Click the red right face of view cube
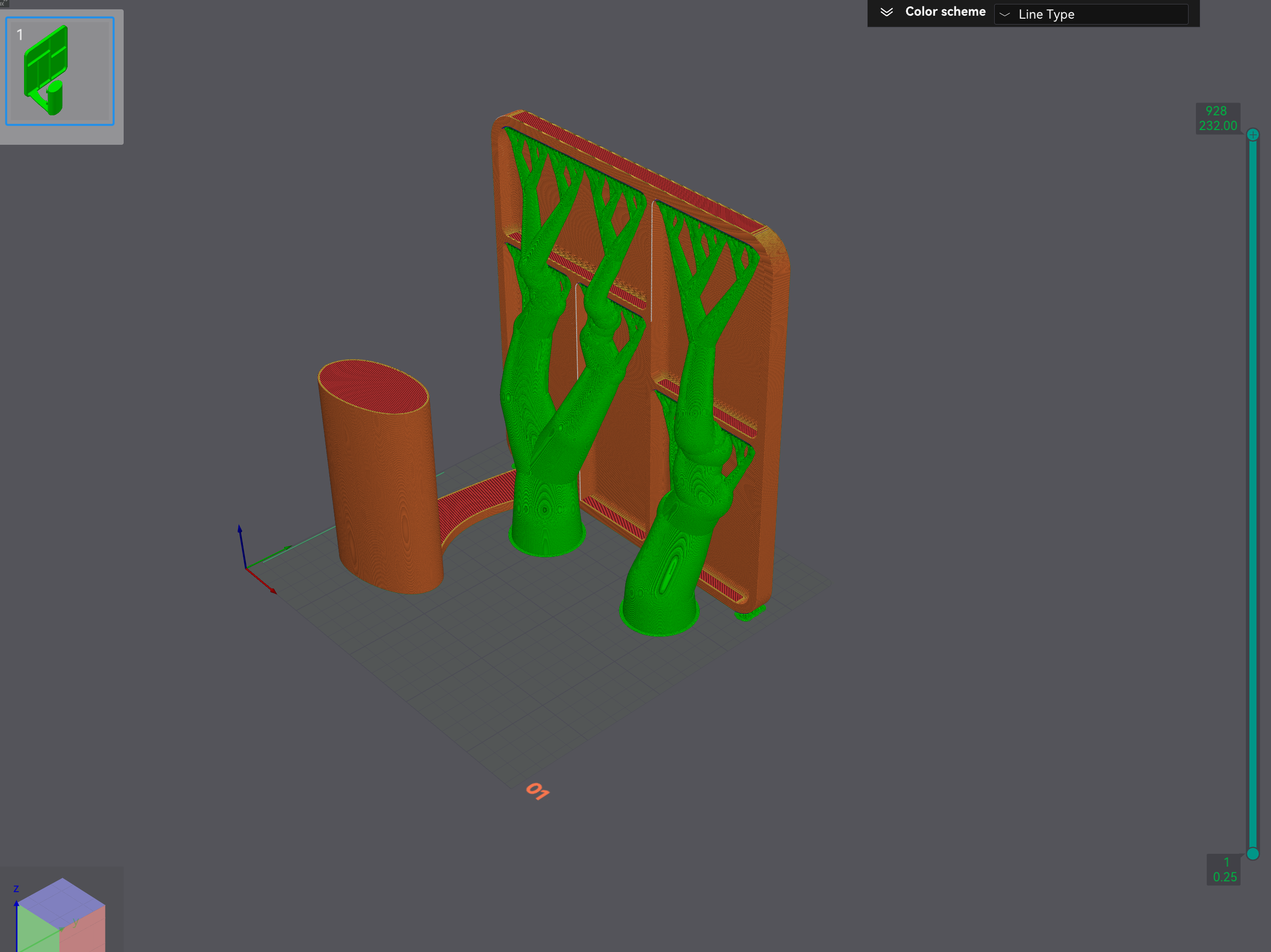Viewport: 1271px width, 952px height. pyautogui.click(x=83, y=932)
